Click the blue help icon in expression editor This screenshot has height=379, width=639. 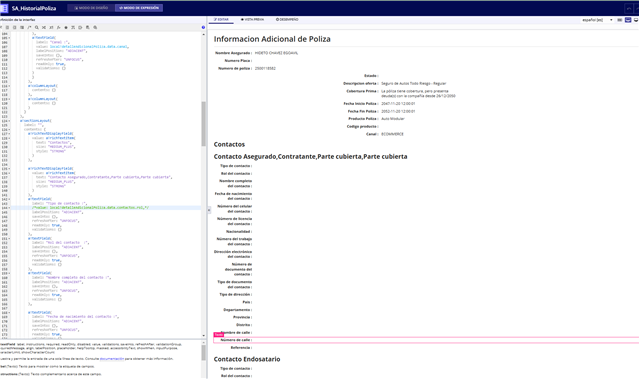coord(203,27)
